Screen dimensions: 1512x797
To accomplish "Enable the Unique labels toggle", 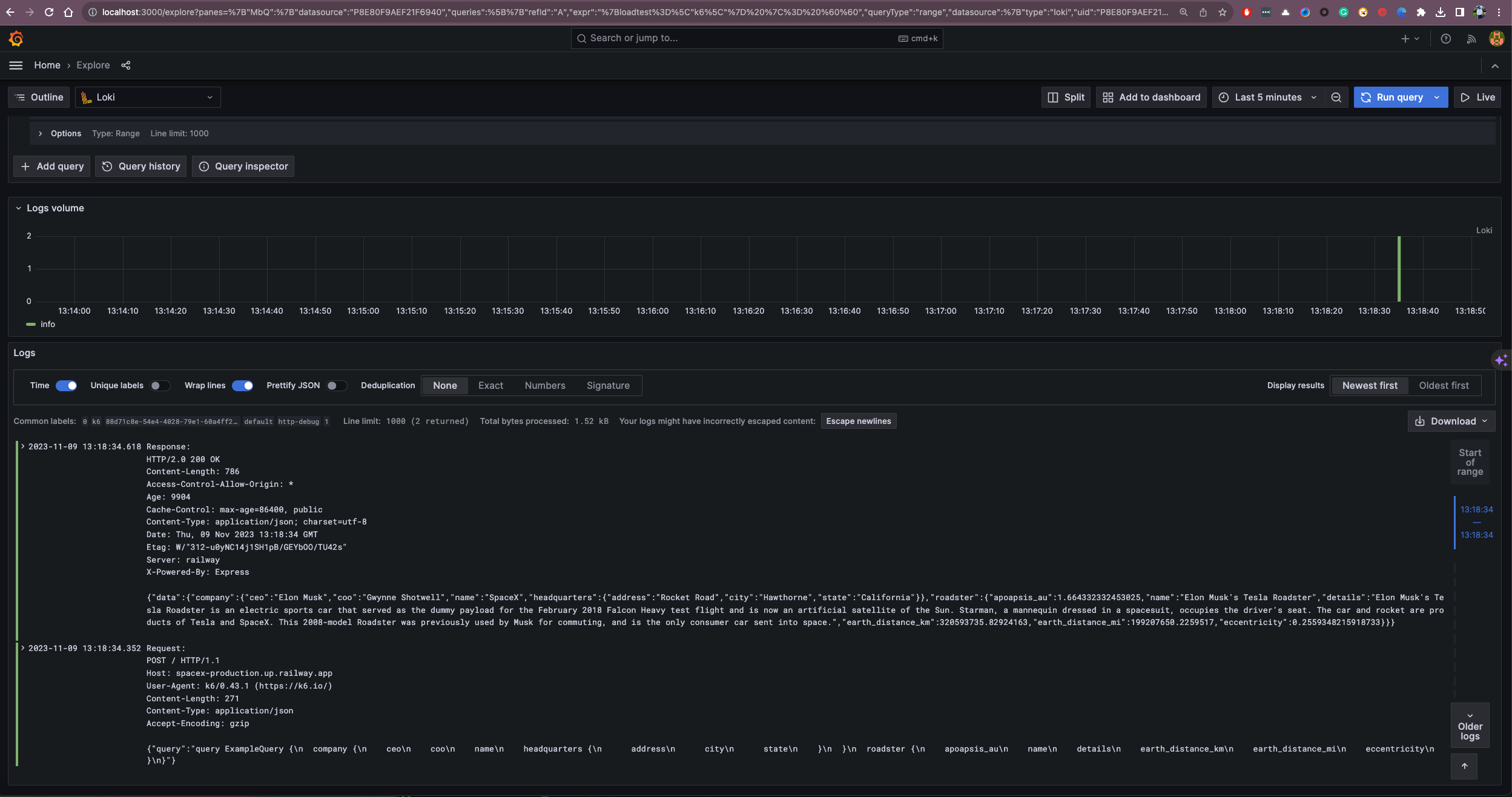I will coord(160,386).
